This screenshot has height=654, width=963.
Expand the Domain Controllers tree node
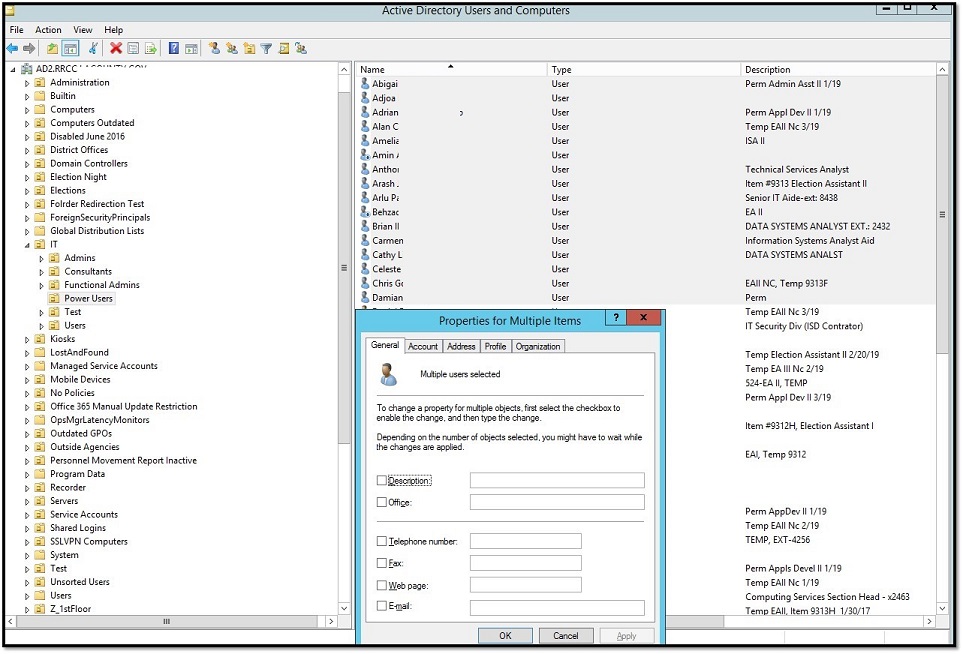coord(27,164)
